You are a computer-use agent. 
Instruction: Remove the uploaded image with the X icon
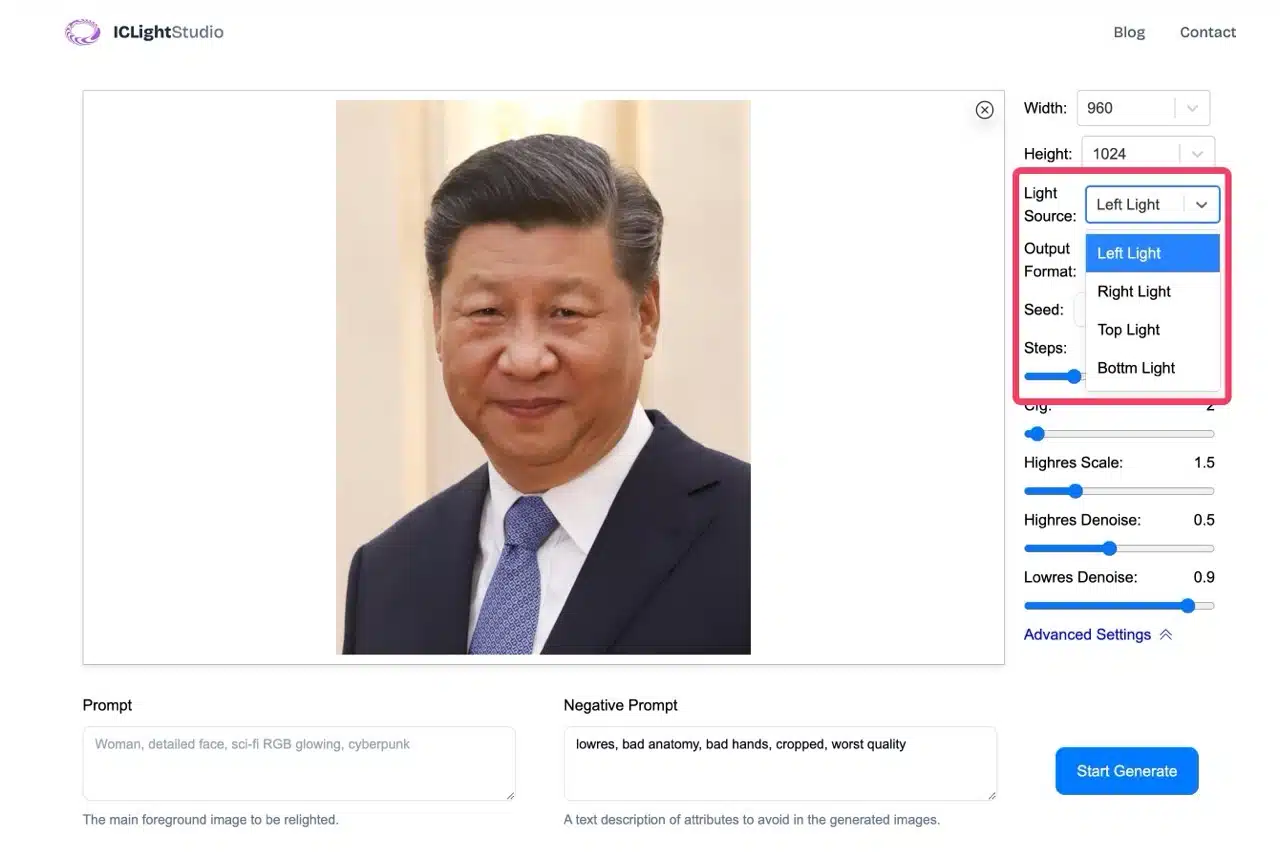tap(984, 110)
